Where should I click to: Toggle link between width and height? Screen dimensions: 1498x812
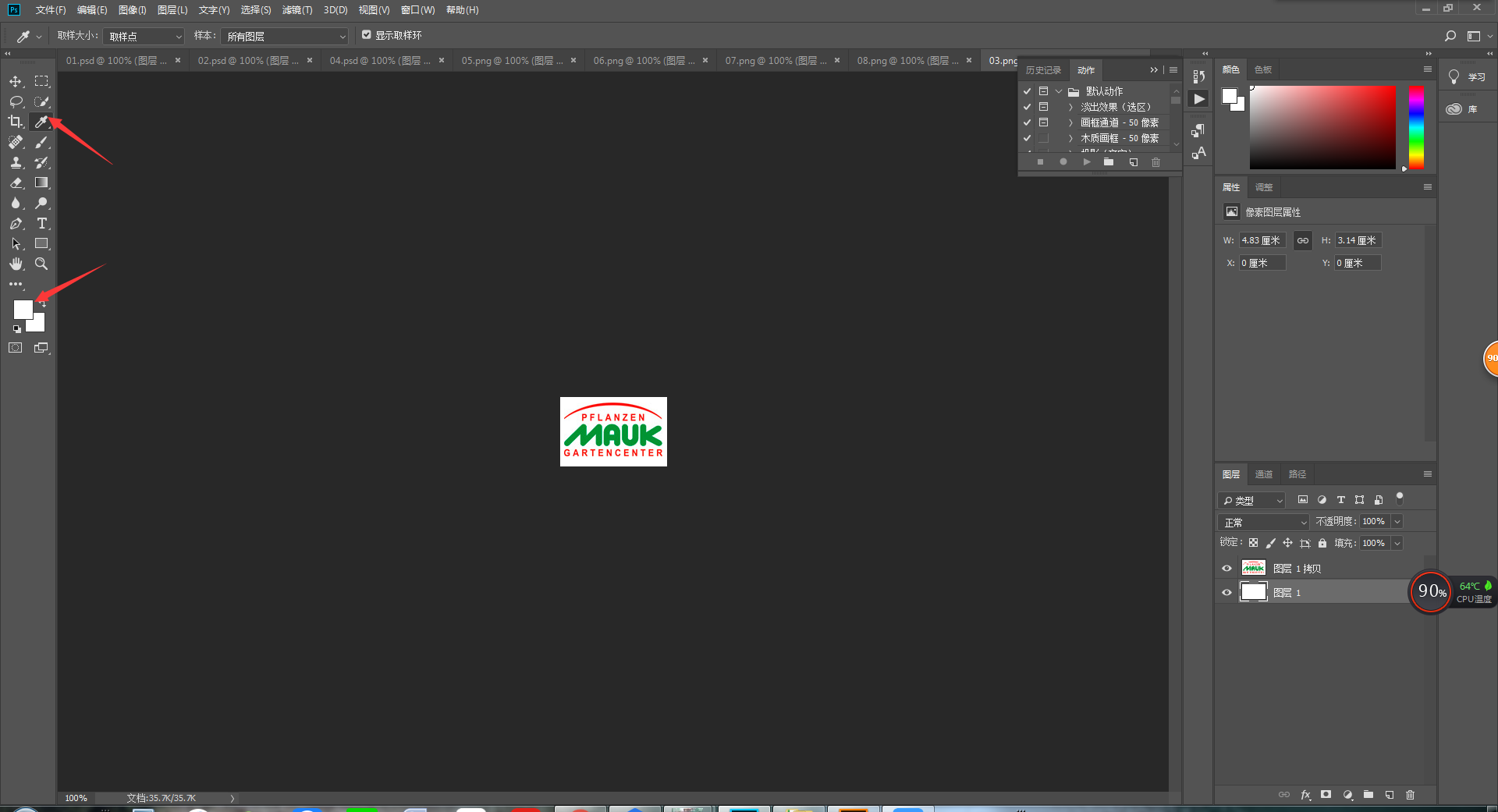tap(1303, 240)
